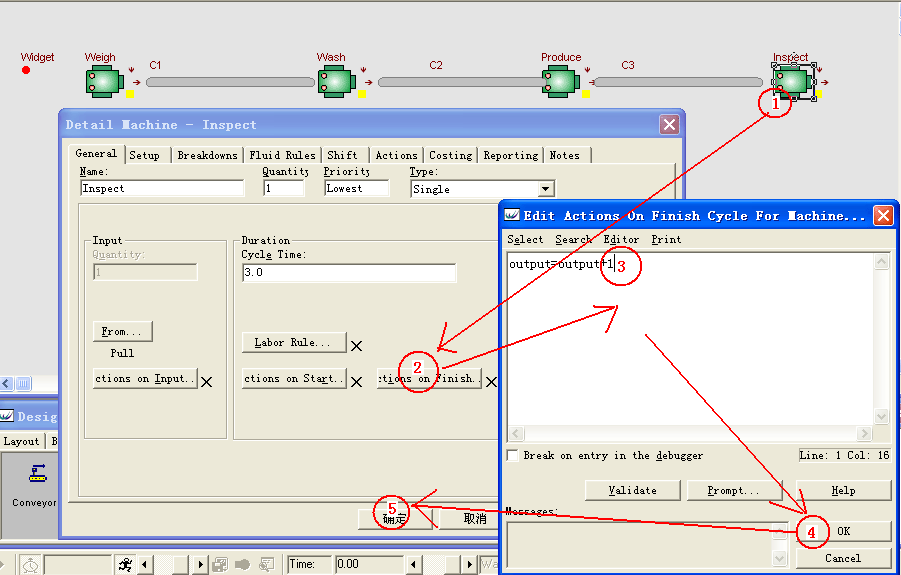The height and width of the screenshot is (575, 901).
Task: Enable Break on entry in the debugger
Action: click(x=513, y=456)
